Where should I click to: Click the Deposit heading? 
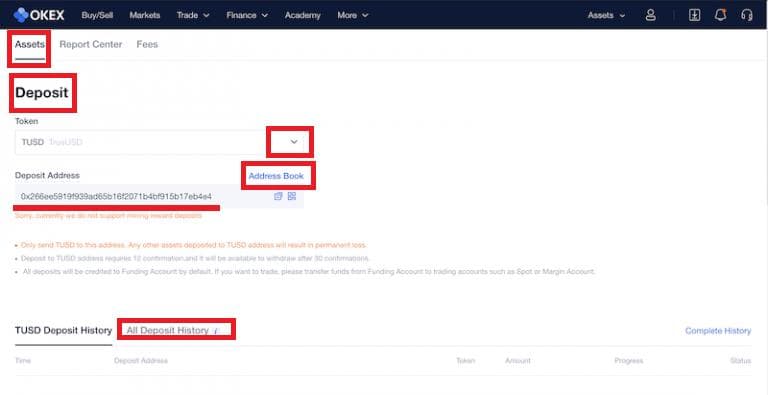42,92
